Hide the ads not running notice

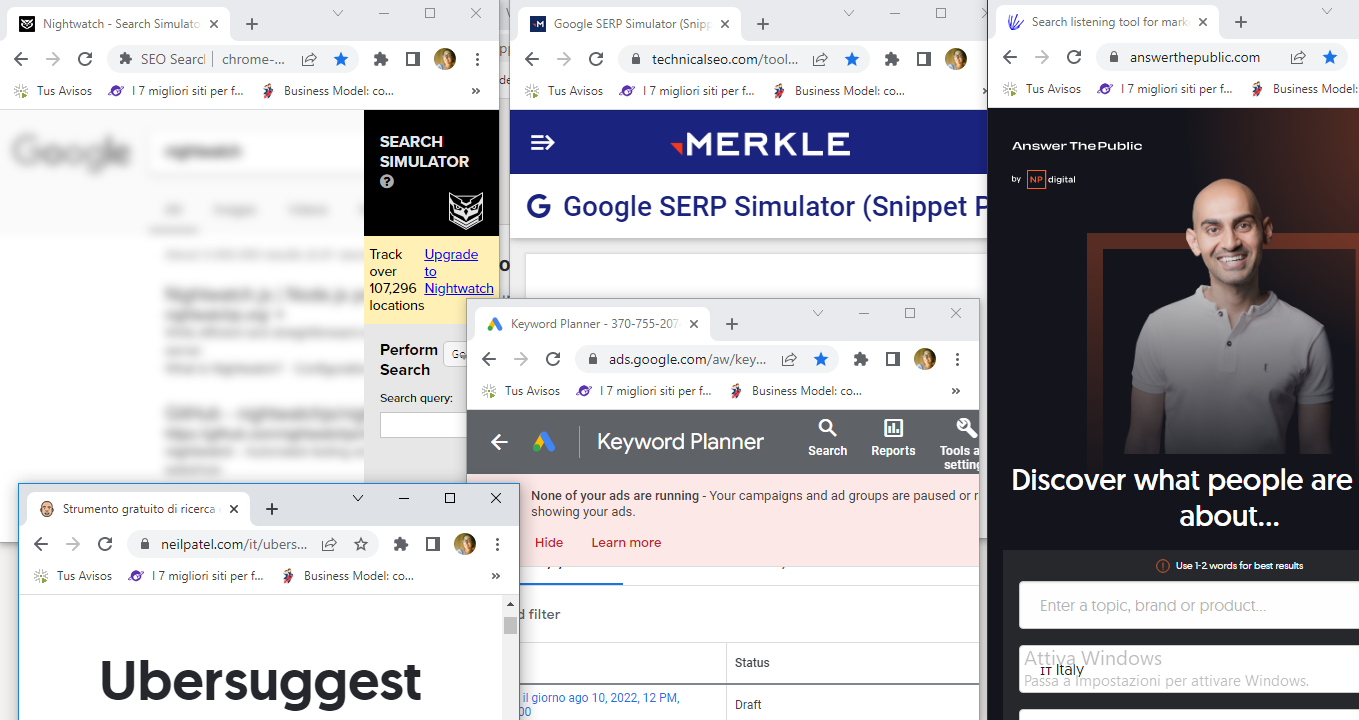(x=549, y=543)
